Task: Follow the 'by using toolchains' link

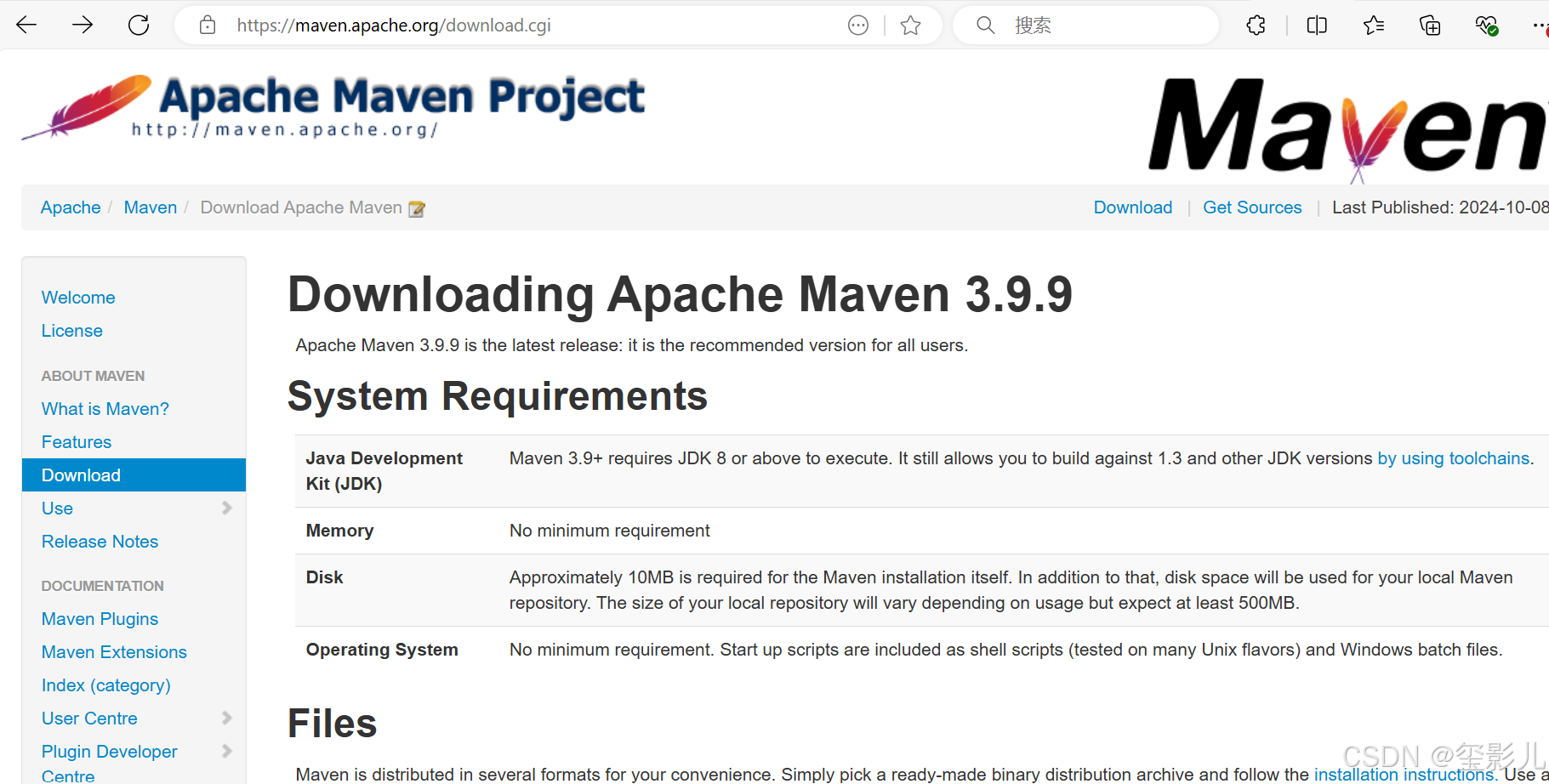Action: [1454, 458]
